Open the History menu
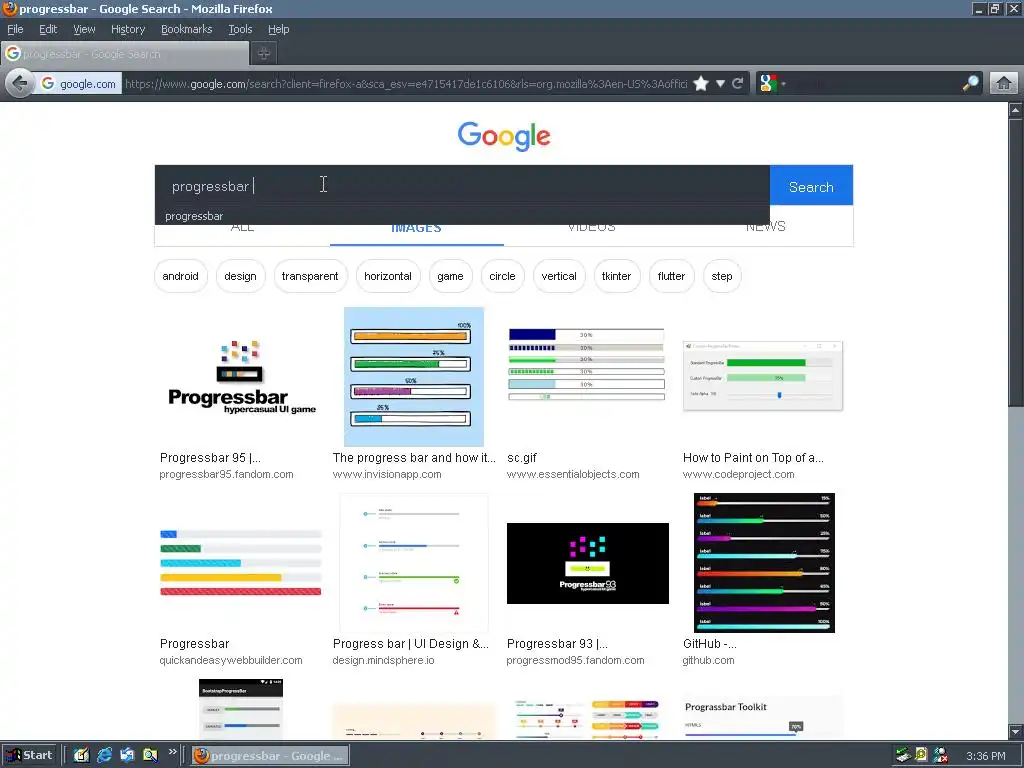The height and width of the screenshot is (768, 1024). click(128, 29)
